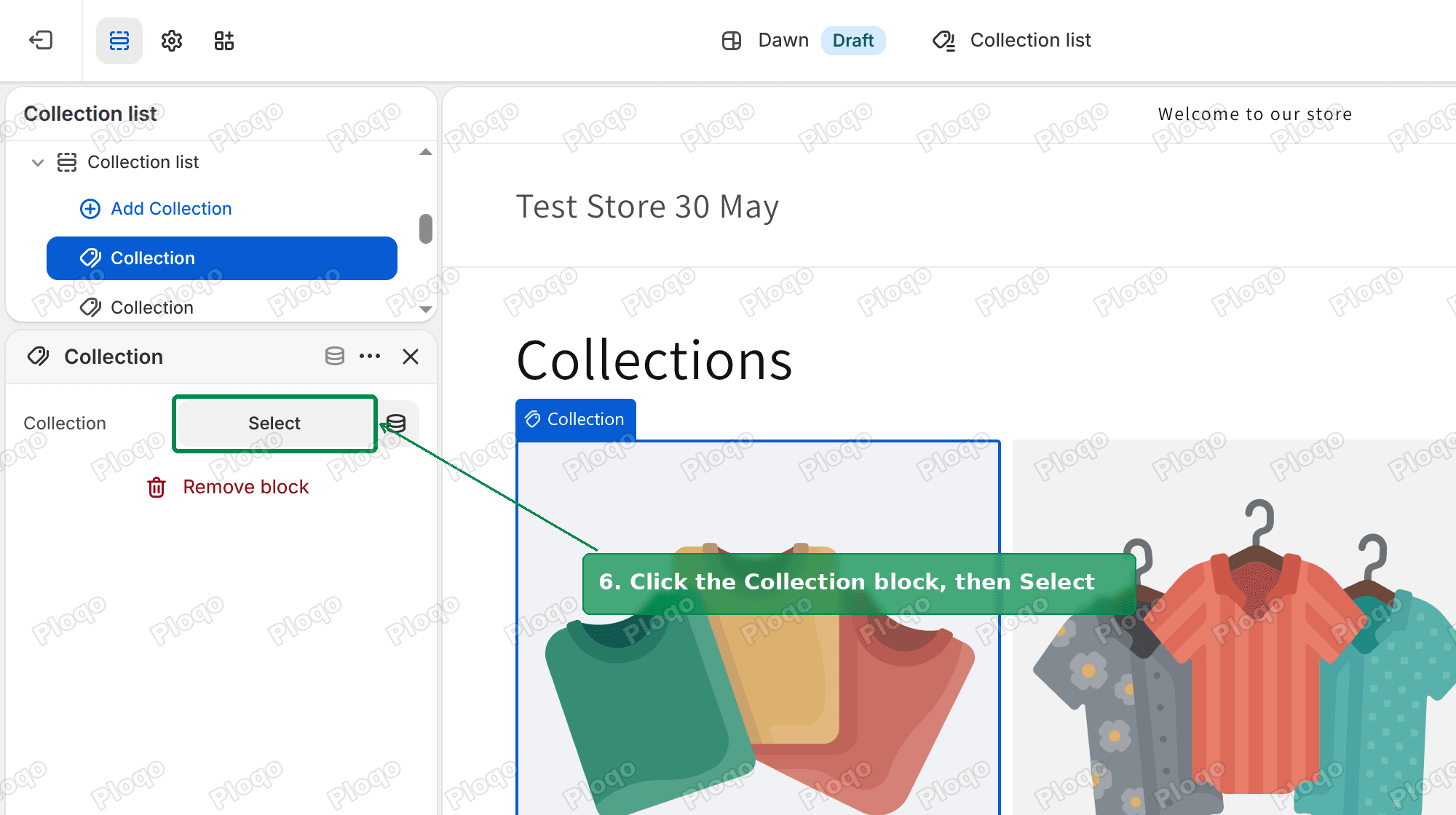Click the t-shirts collection image in the preview
This screenshot has width=1456, height=815.
759,627
